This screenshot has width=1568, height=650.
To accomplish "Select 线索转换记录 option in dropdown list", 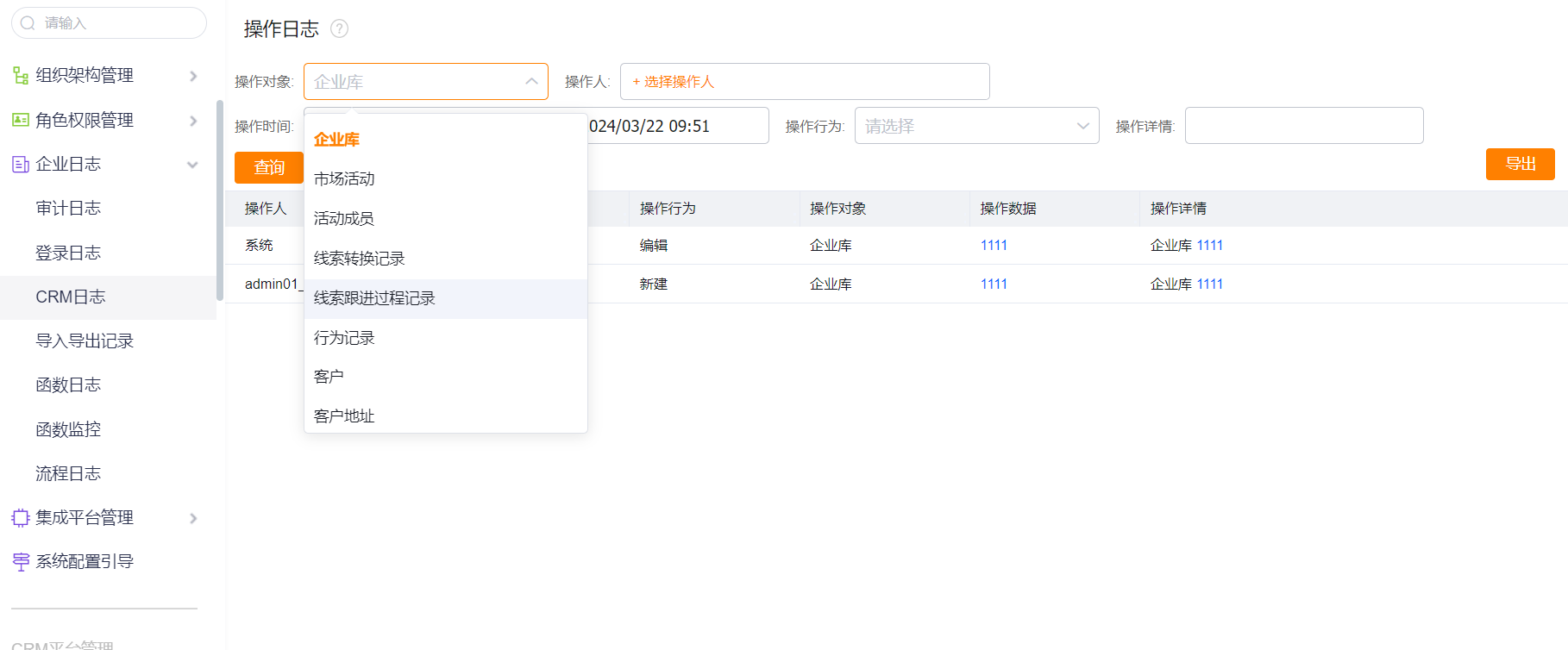I will pyautogui.click(x=446, y=259).
